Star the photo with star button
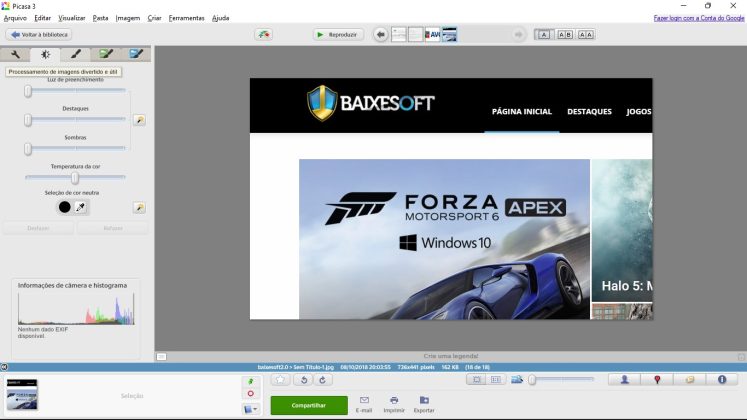 pos(280,380)
